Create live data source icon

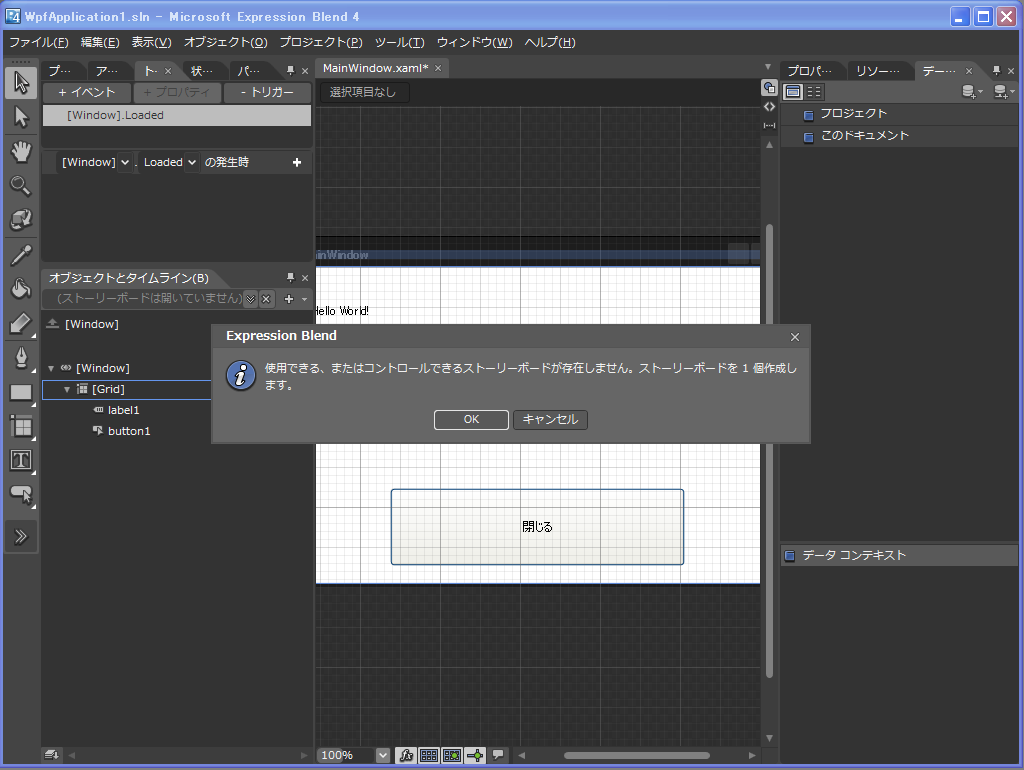1004,92
